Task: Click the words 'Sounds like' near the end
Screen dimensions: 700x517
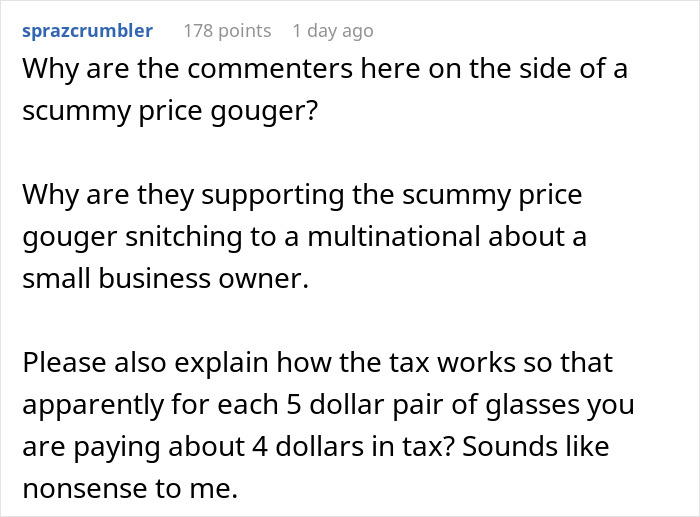Action: pyautogui.click(x=536, y=447)
